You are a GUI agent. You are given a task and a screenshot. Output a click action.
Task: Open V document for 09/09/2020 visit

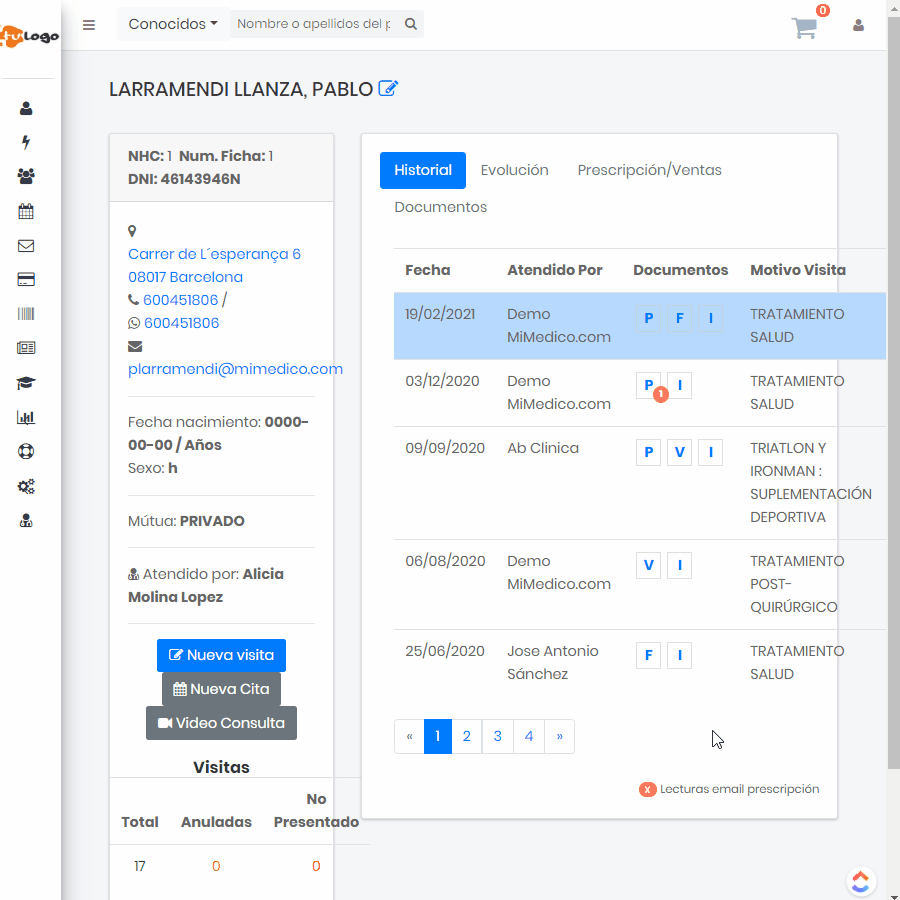pos(679,452)
